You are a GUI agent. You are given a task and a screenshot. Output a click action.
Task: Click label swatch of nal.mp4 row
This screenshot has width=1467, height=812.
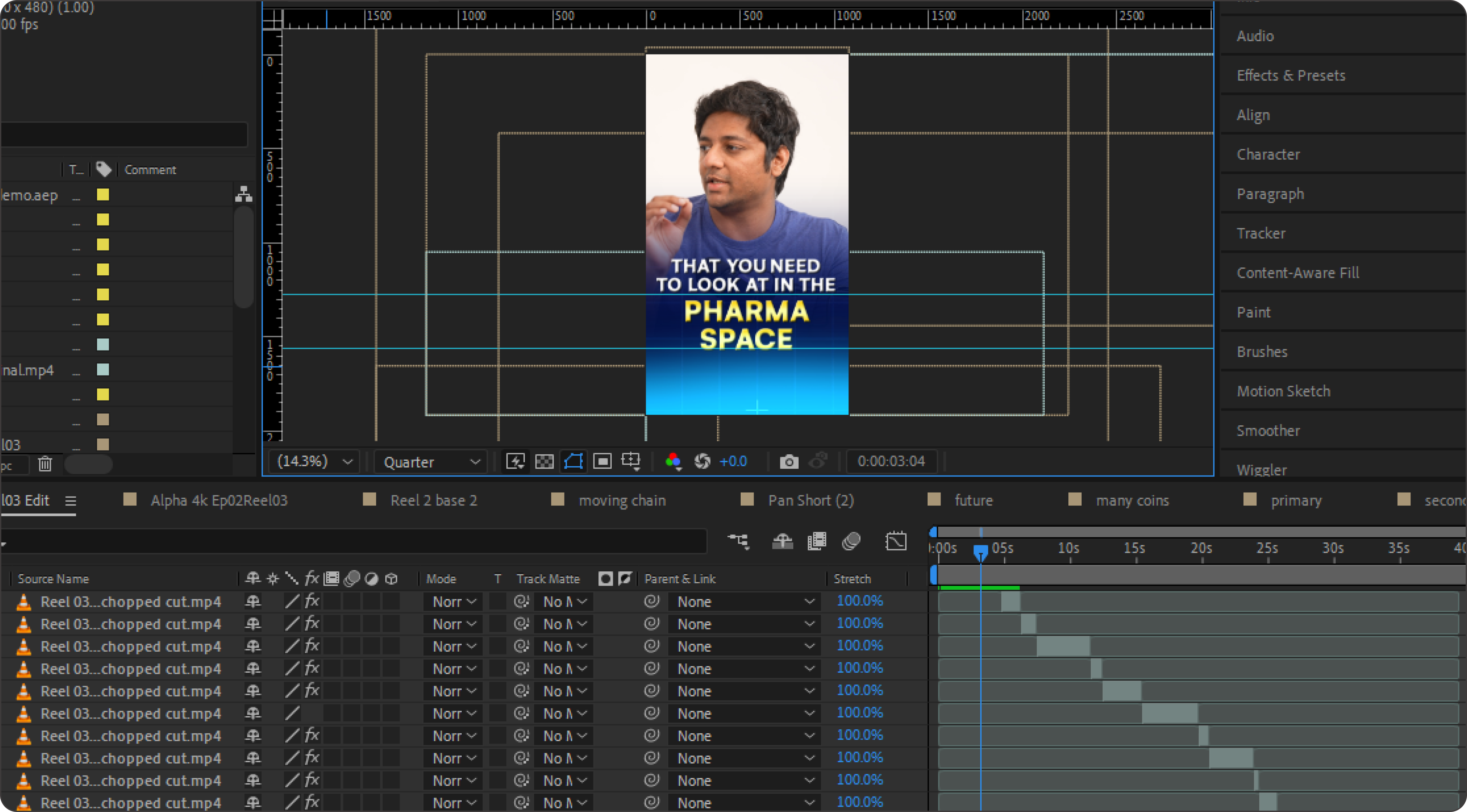pyautogui.click(x=103, y=369)
